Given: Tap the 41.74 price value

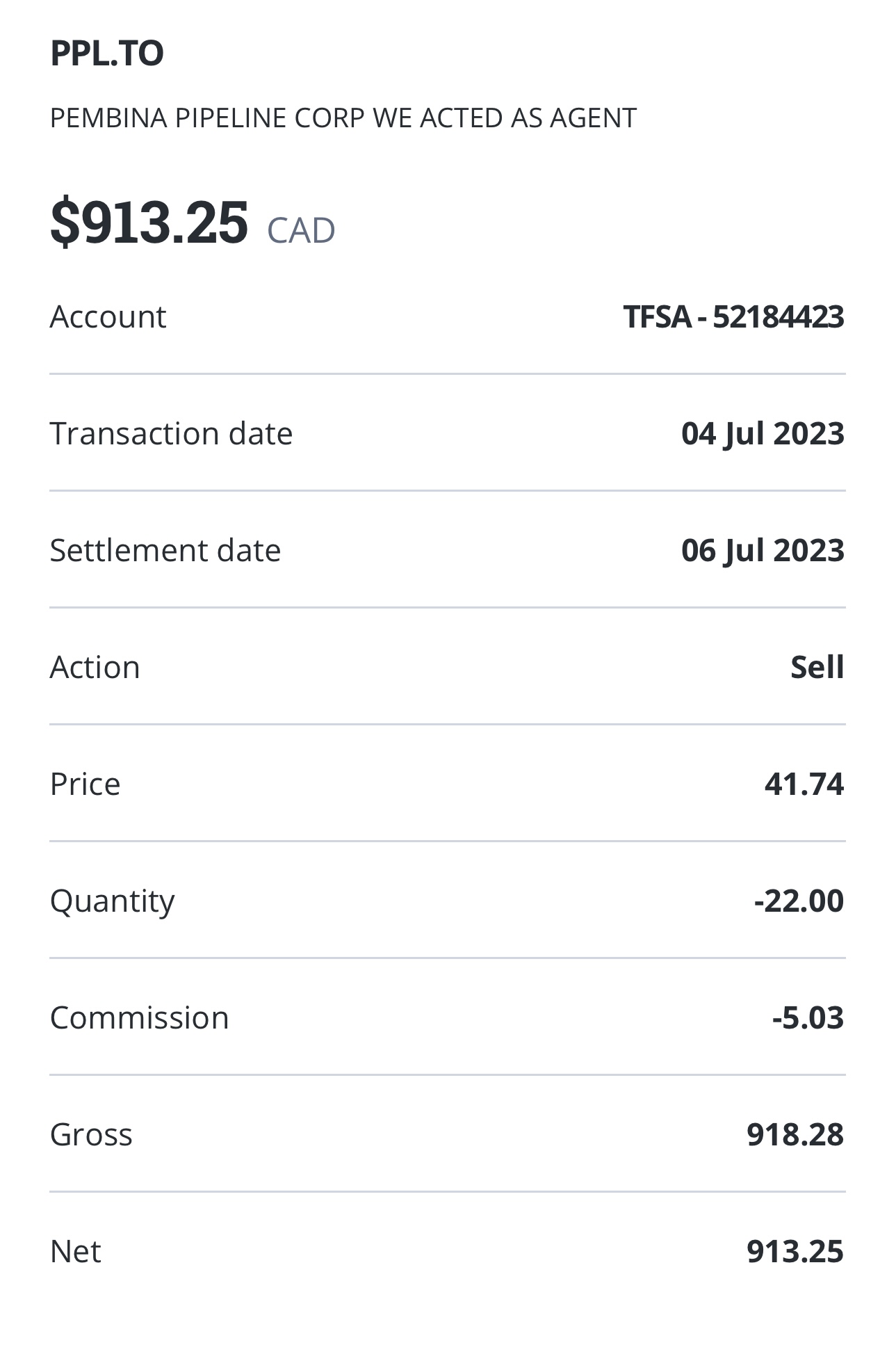Looking at the screenshot, I should tap(804, 784).
